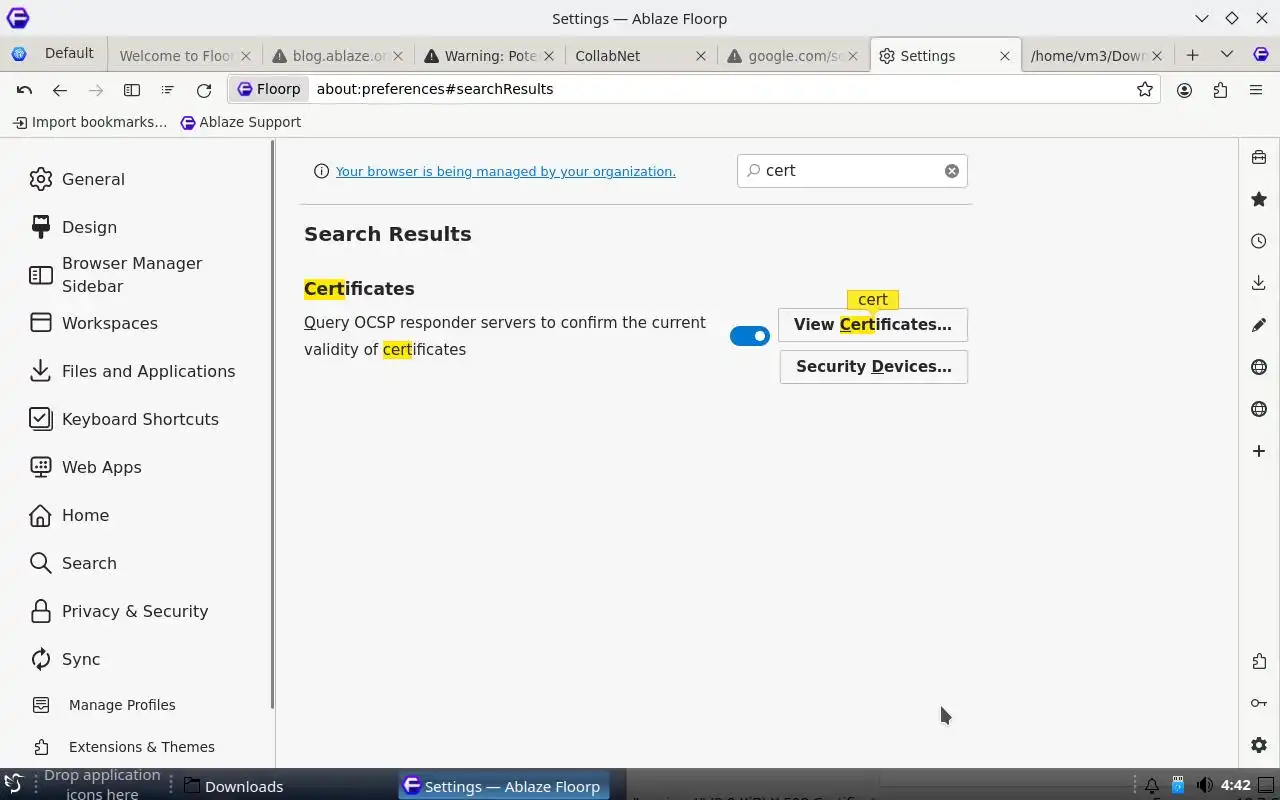Image resolution: width=1280 pixels, height=800 pixels.
Task: Open the upper globe web panel
Action: (1259, 367)
